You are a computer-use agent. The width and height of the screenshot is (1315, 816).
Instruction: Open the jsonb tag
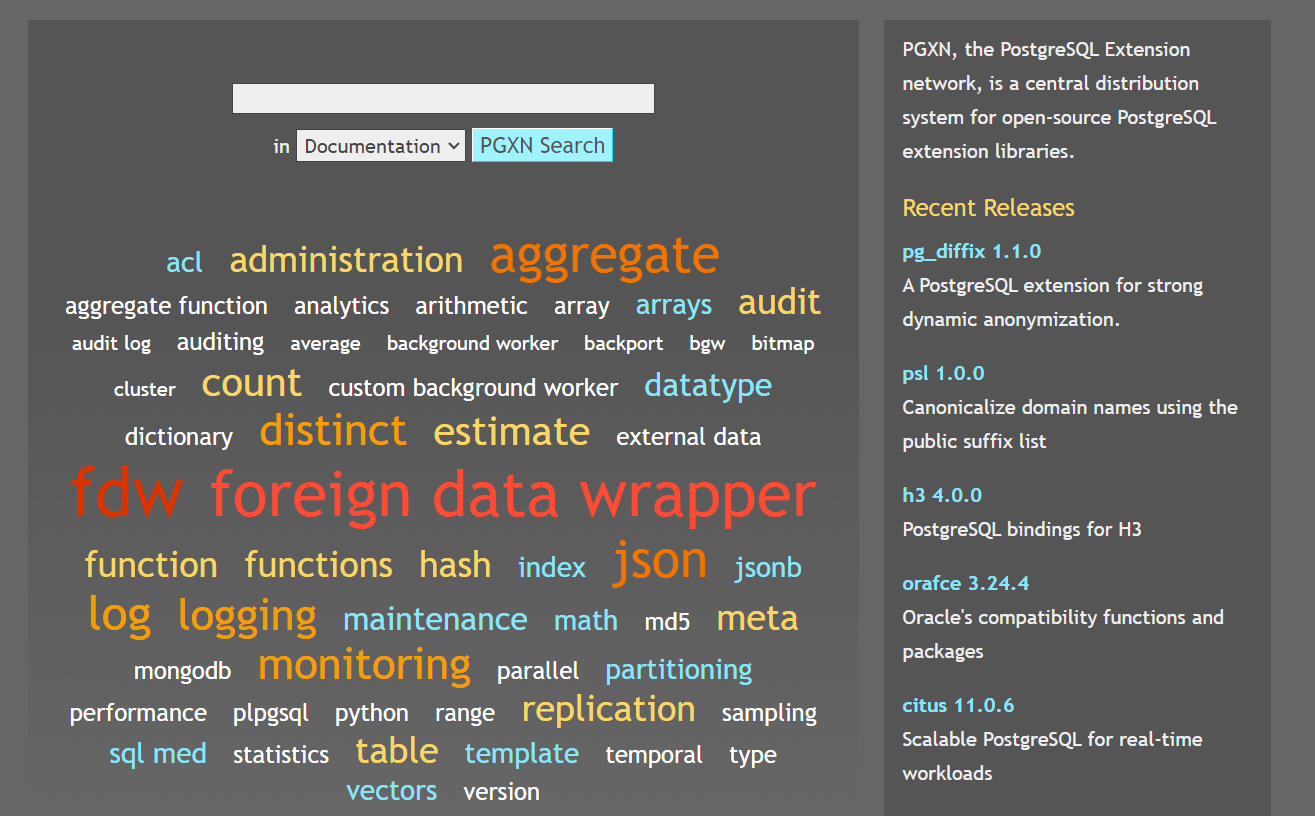point(768,568)
